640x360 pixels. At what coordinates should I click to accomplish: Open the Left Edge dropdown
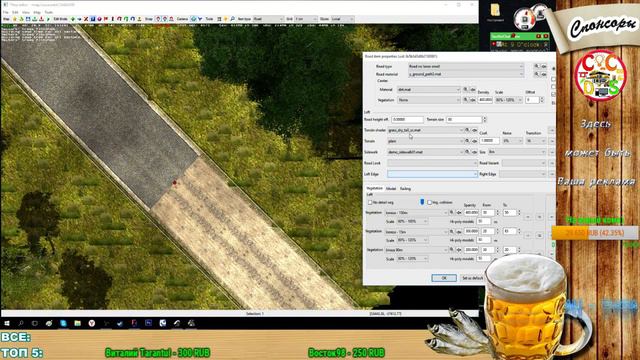(432, 174)
